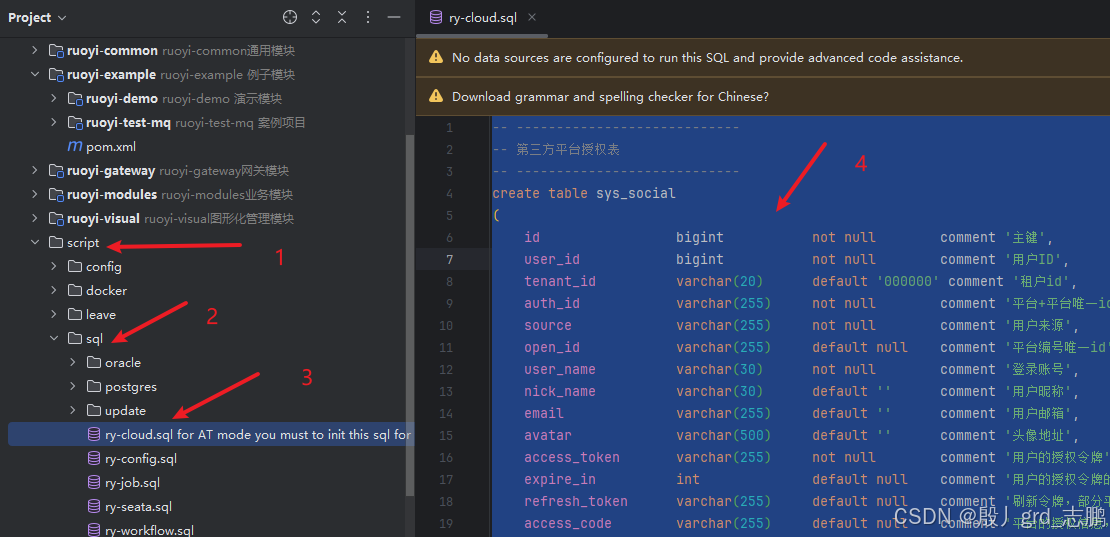This screenshot has height=537, width=1110.
Task: Click the warning icon on grammar checker banner
Action: coord(436,97)
